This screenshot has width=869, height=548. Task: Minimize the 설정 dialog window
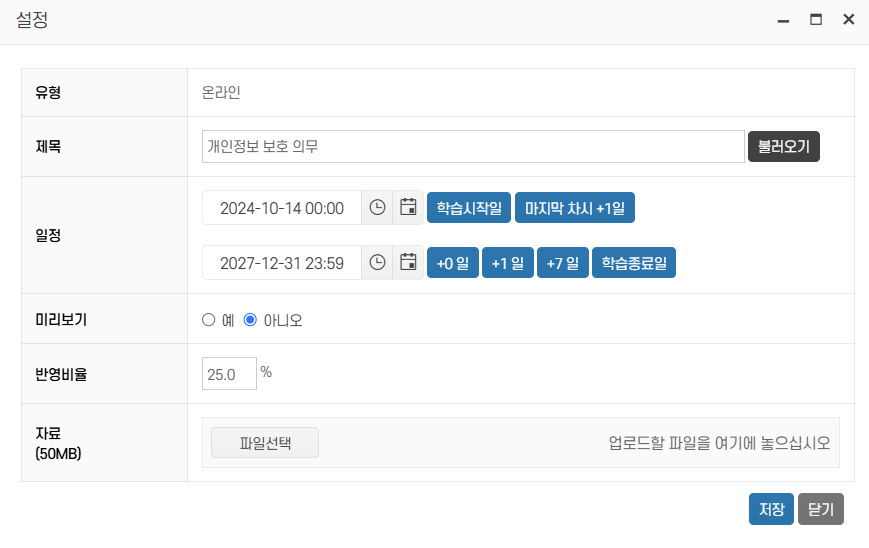[783, 20]
